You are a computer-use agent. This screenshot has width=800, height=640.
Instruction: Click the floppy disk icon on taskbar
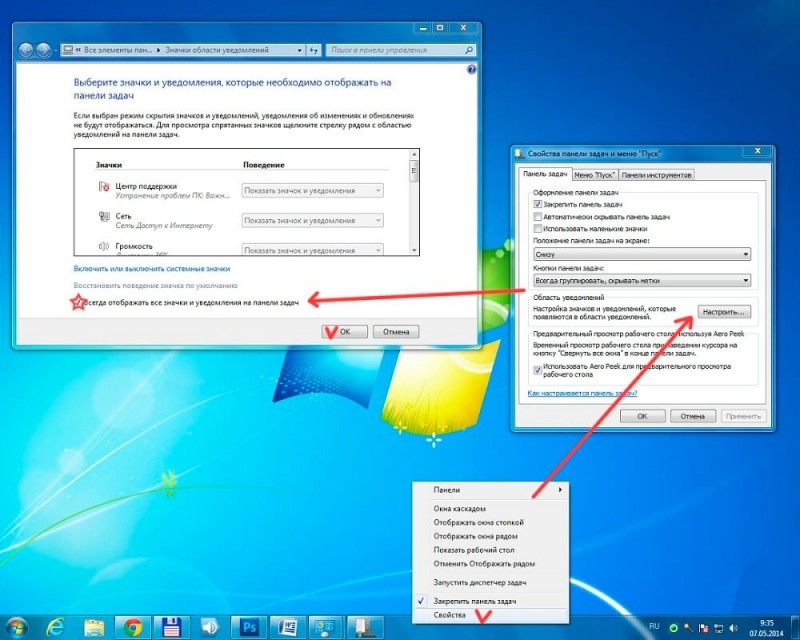coord(171,627)
